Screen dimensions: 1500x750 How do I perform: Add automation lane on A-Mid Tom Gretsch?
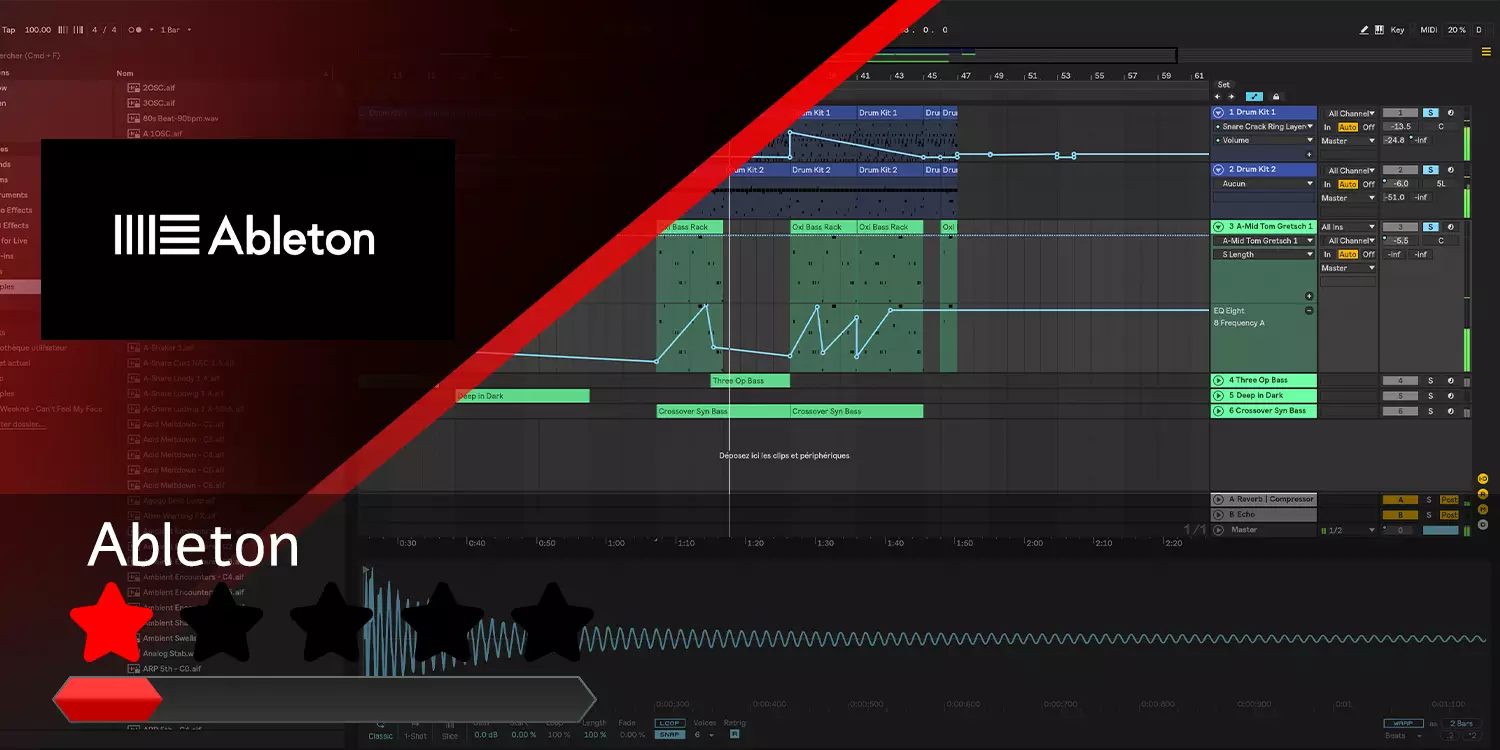pyautogui.click(x=1309, y=296)
